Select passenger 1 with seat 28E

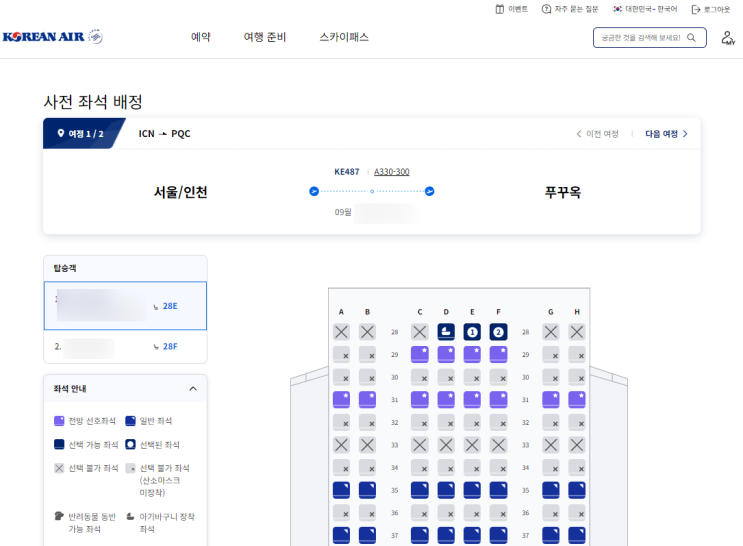(125, 306)
